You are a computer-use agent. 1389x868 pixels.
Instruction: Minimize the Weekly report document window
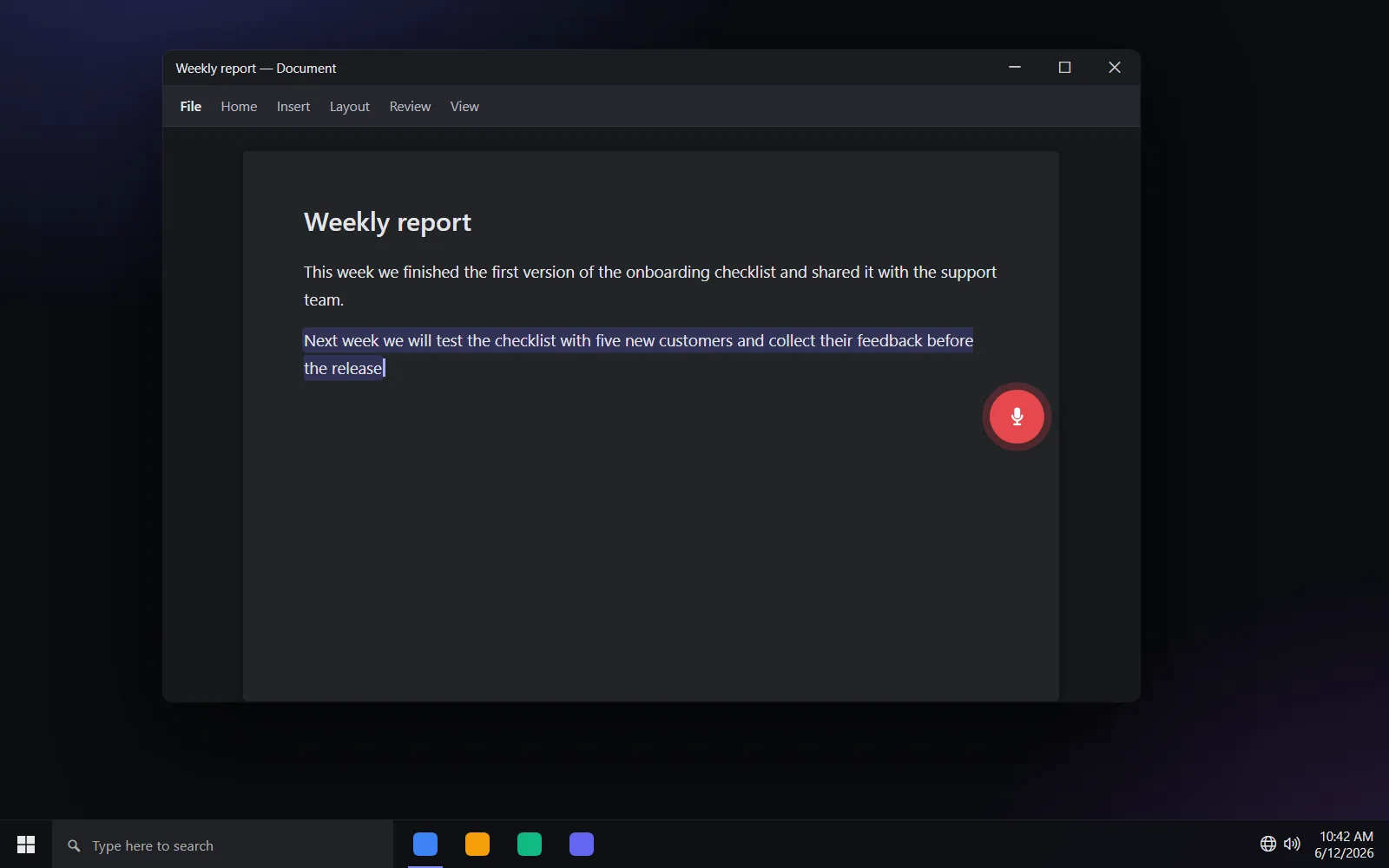[1015, 67]
